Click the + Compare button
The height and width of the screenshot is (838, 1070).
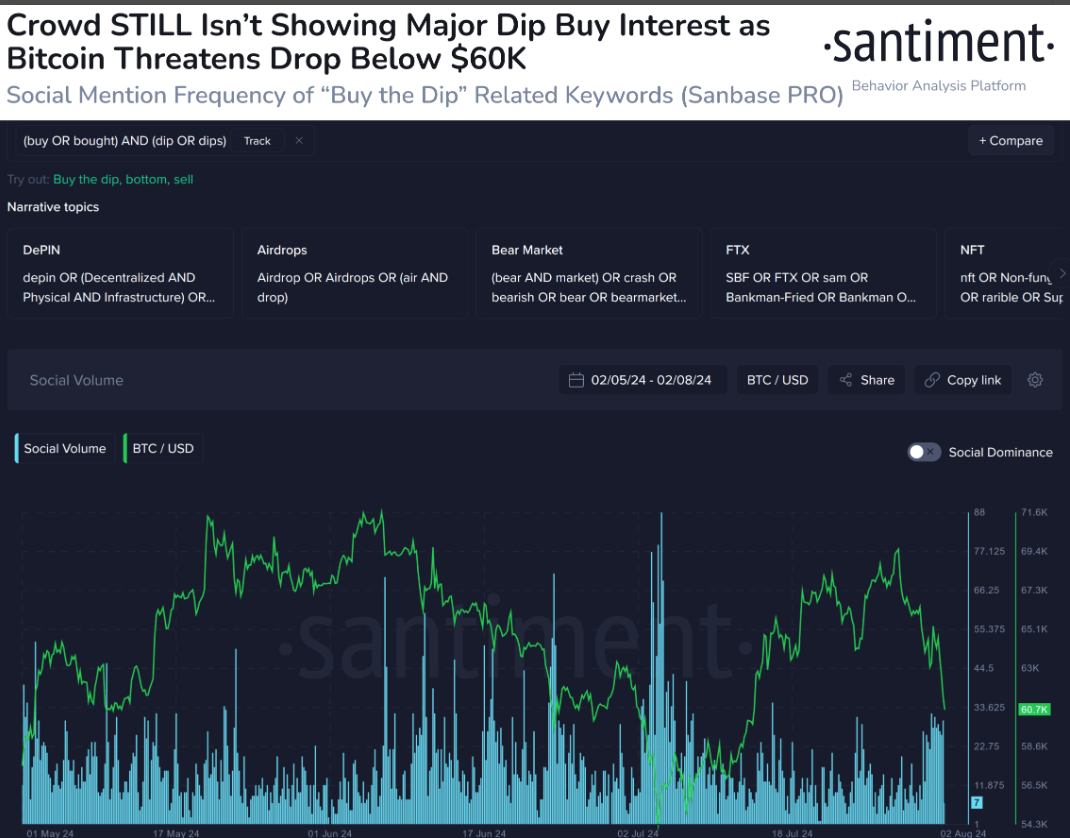pos(1011,141)
